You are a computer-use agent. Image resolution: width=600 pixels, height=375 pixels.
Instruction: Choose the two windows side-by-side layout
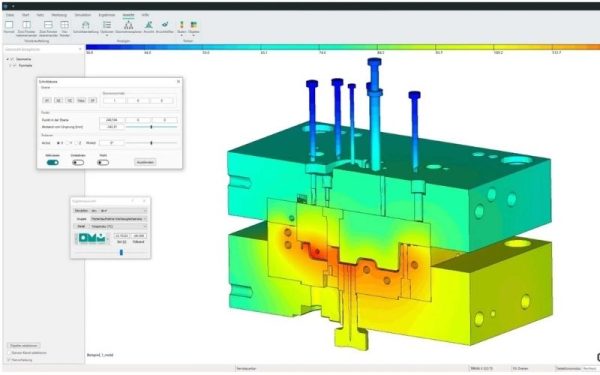tap(26, 25)
